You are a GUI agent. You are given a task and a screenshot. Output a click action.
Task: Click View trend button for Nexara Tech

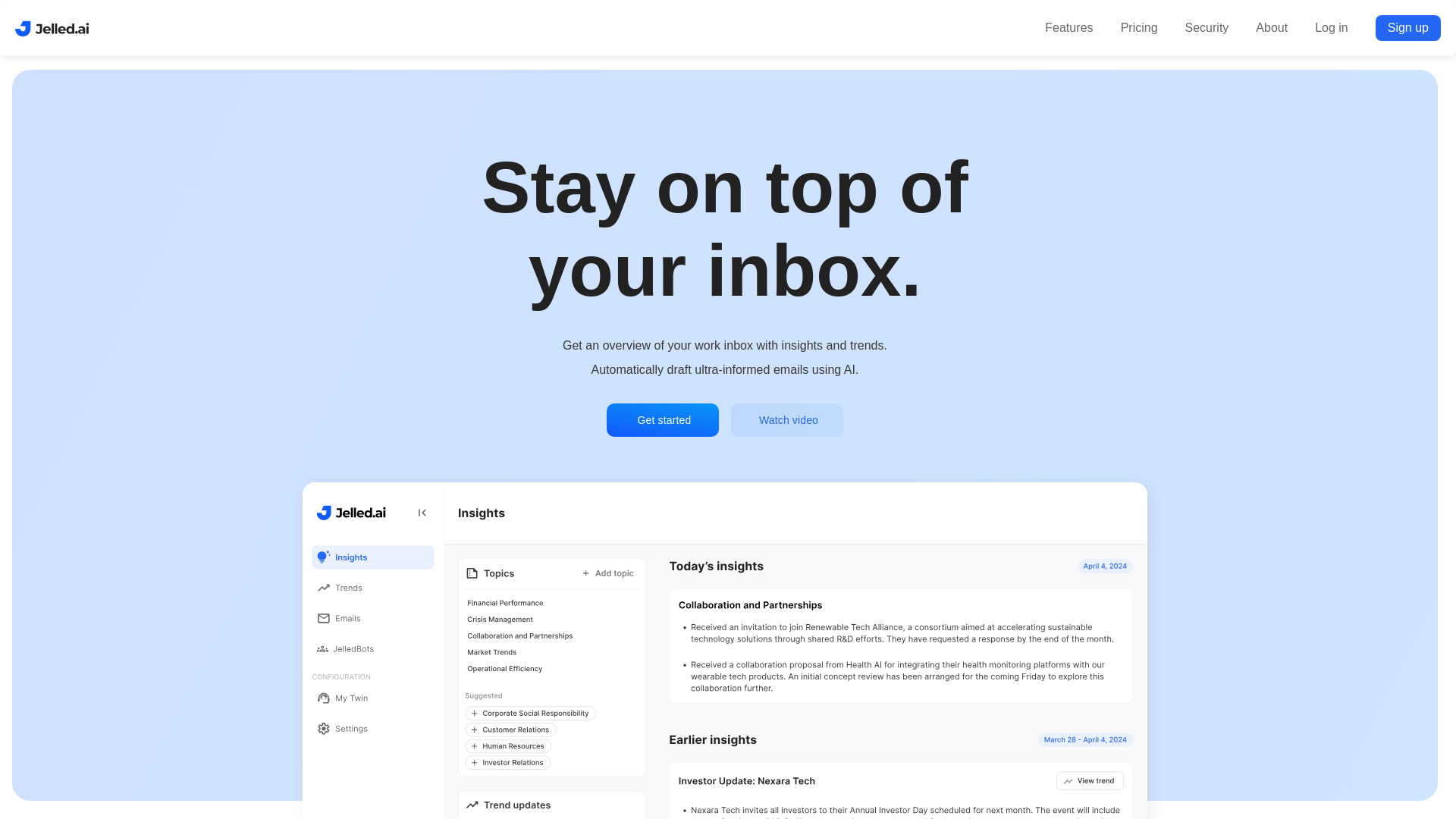pyautogui.click(x=1089, y=781)
